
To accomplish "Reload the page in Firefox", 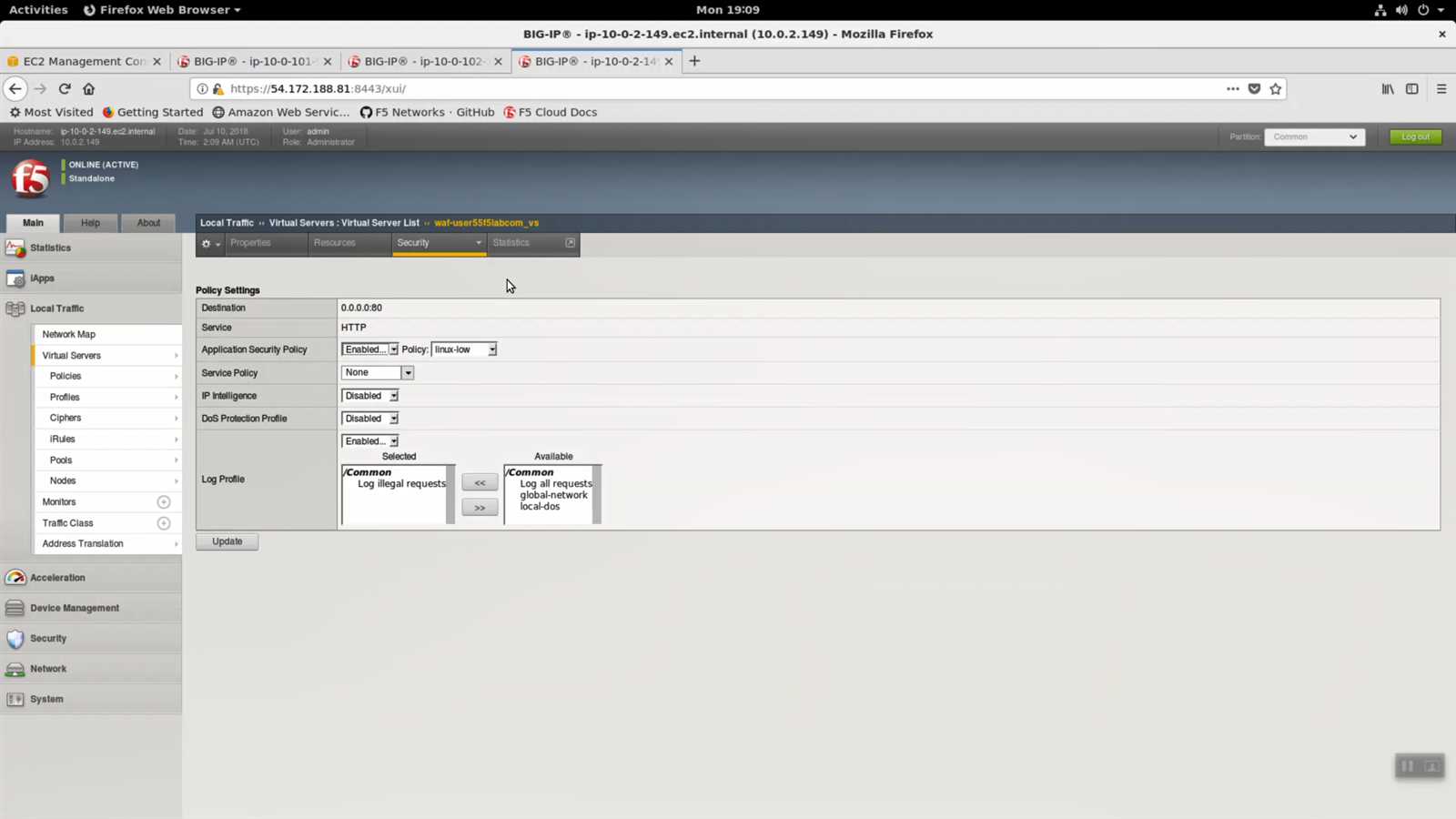I will tap(65, 88).
